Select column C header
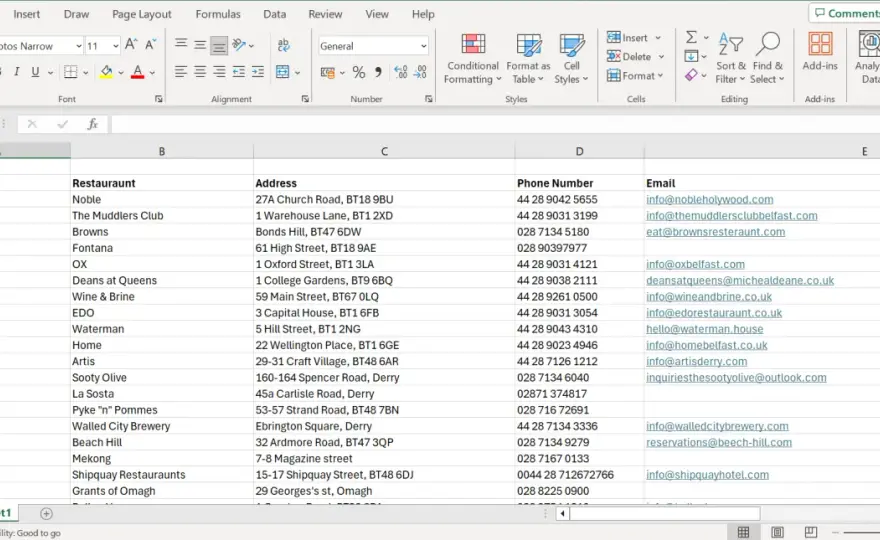880x540 pixels. click(384, 151)
